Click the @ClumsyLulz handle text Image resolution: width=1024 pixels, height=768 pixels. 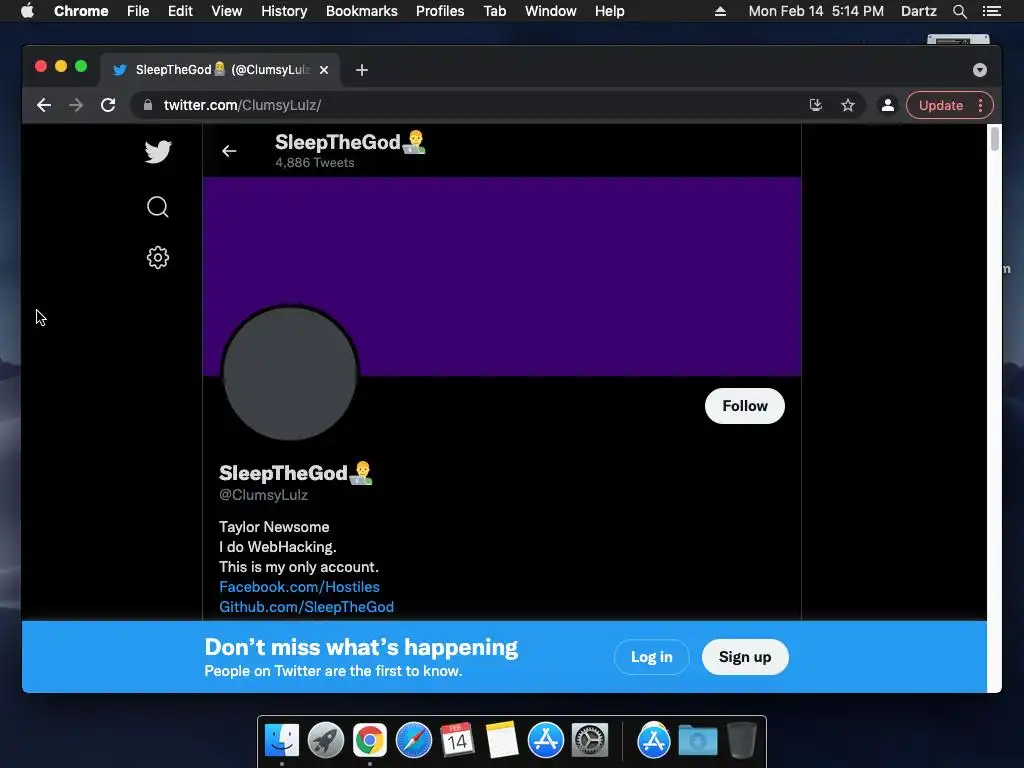point(263,495)
